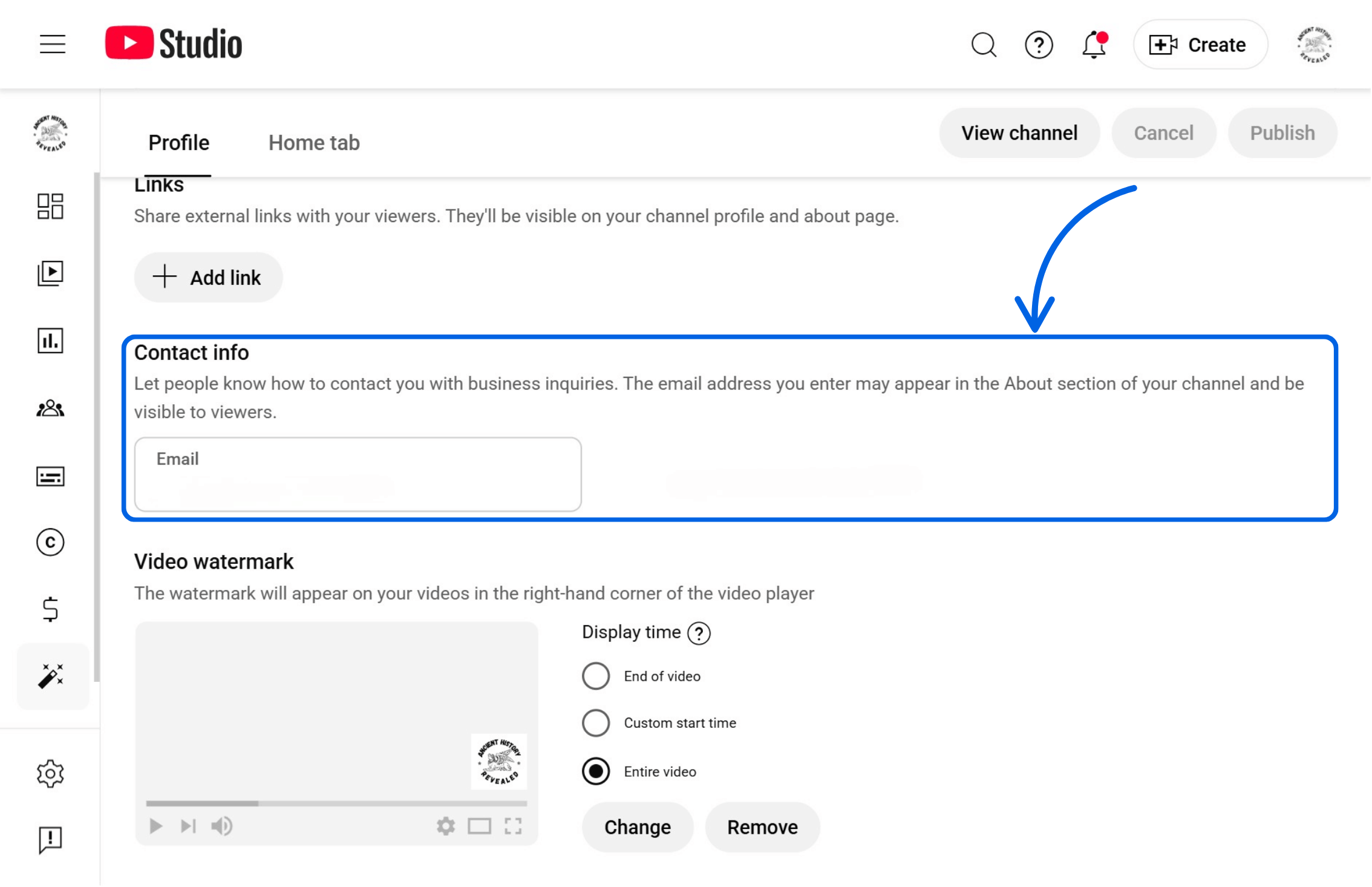Open Send feedback from the sidebar
This screenshot has height=887, width=1372.
coord(51,839)
